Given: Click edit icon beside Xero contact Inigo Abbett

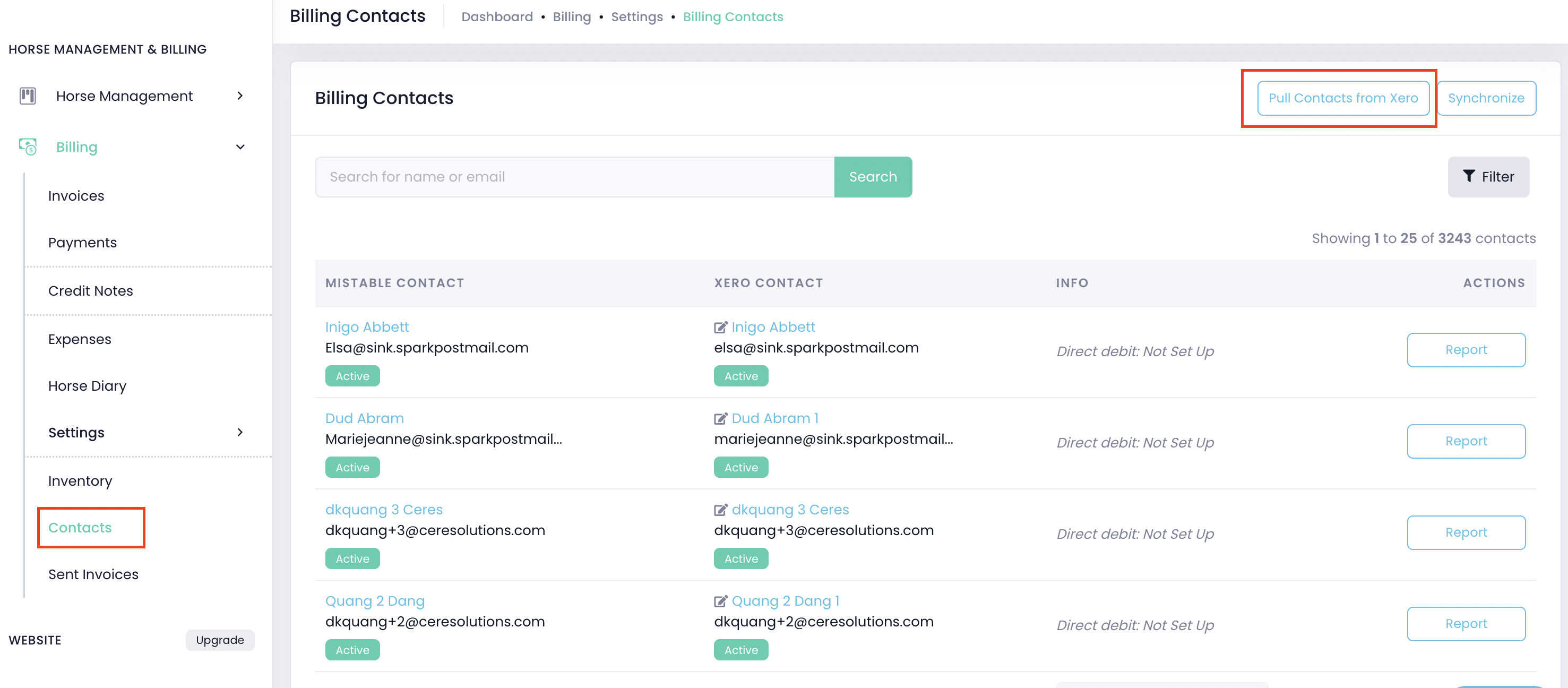Looking at the screenshot, I should (720, 328).
